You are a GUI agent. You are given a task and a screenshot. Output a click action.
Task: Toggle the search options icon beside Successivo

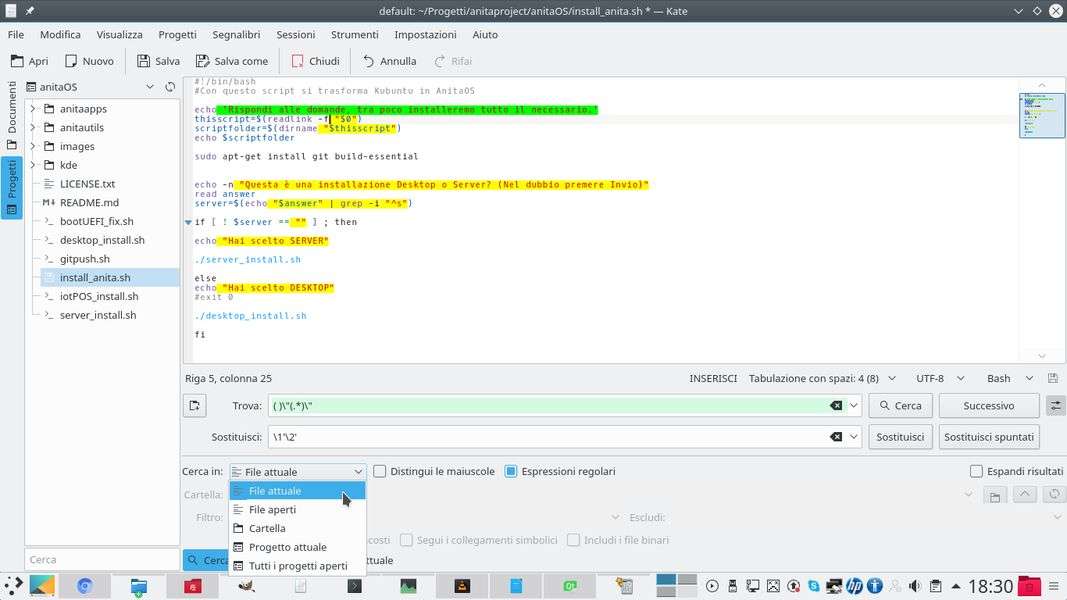(1055, 406)
